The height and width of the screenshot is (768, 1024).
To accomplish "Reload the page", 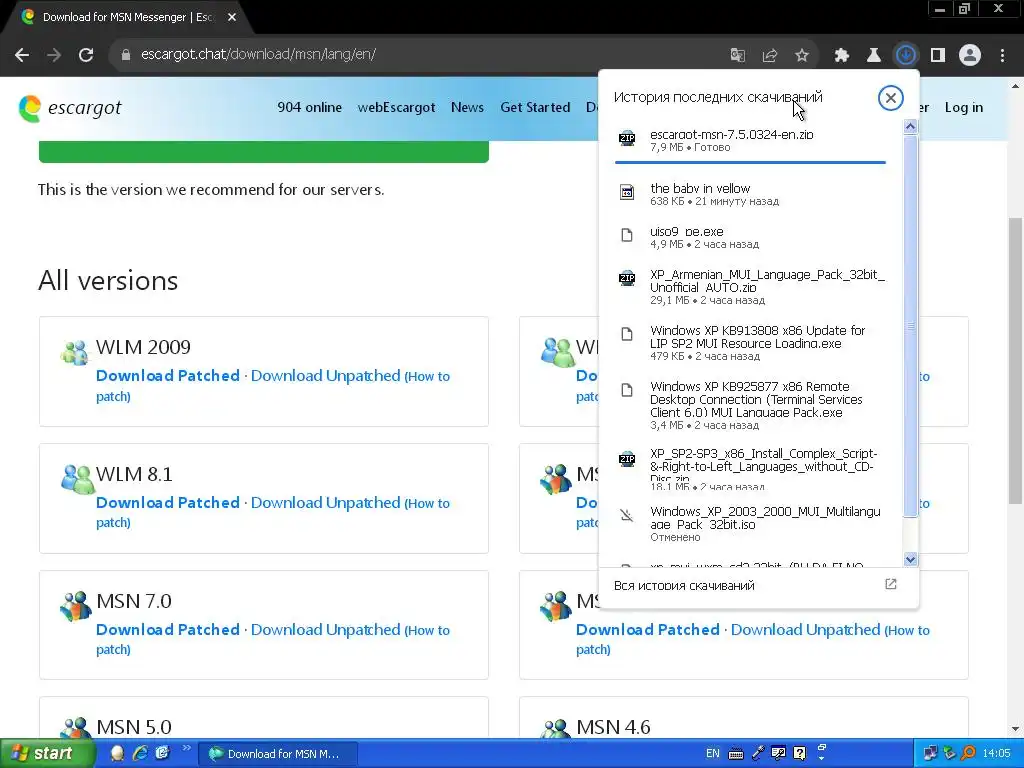I will [86, 55].
